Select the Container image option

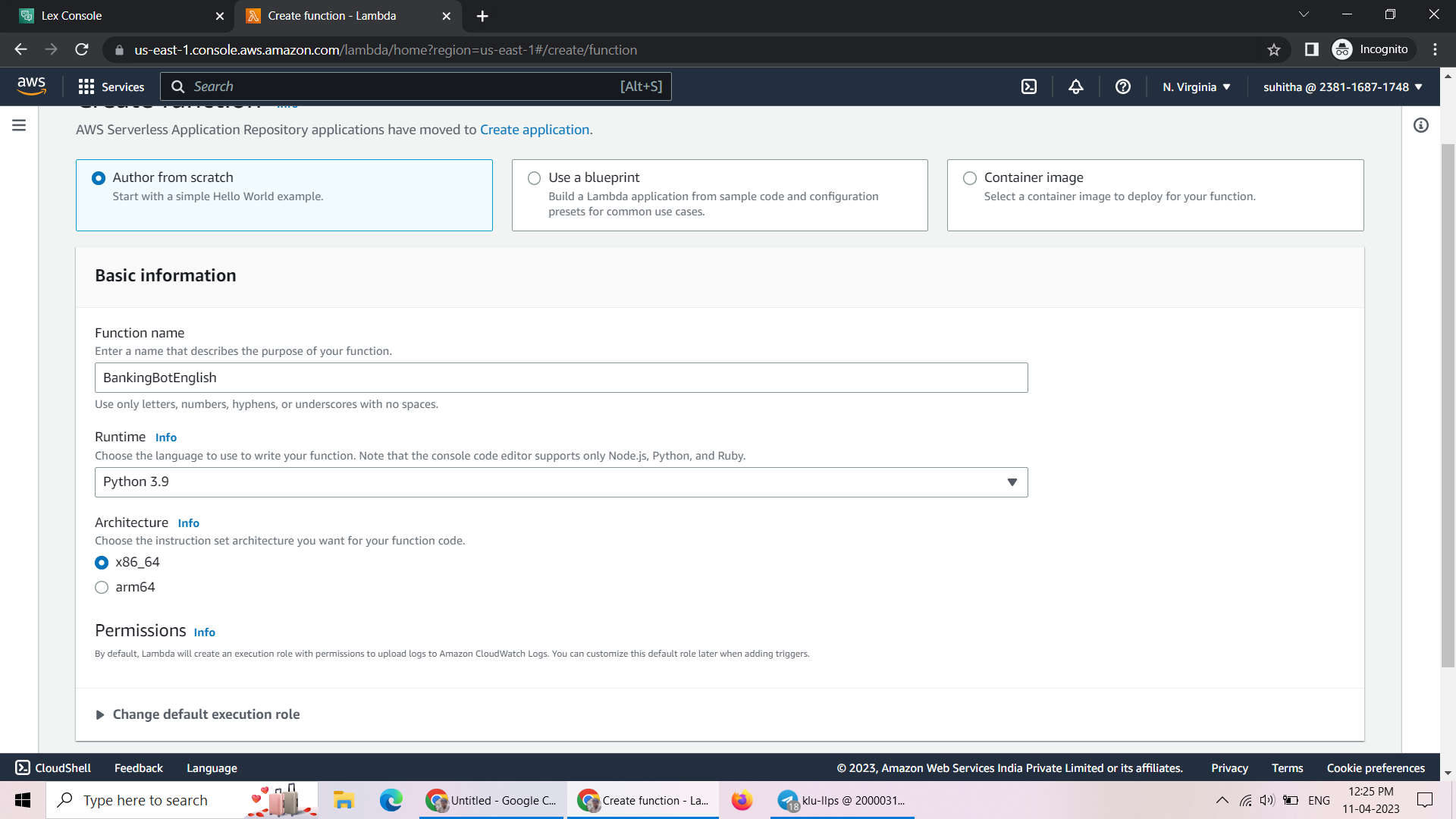(x=970, y=177)
